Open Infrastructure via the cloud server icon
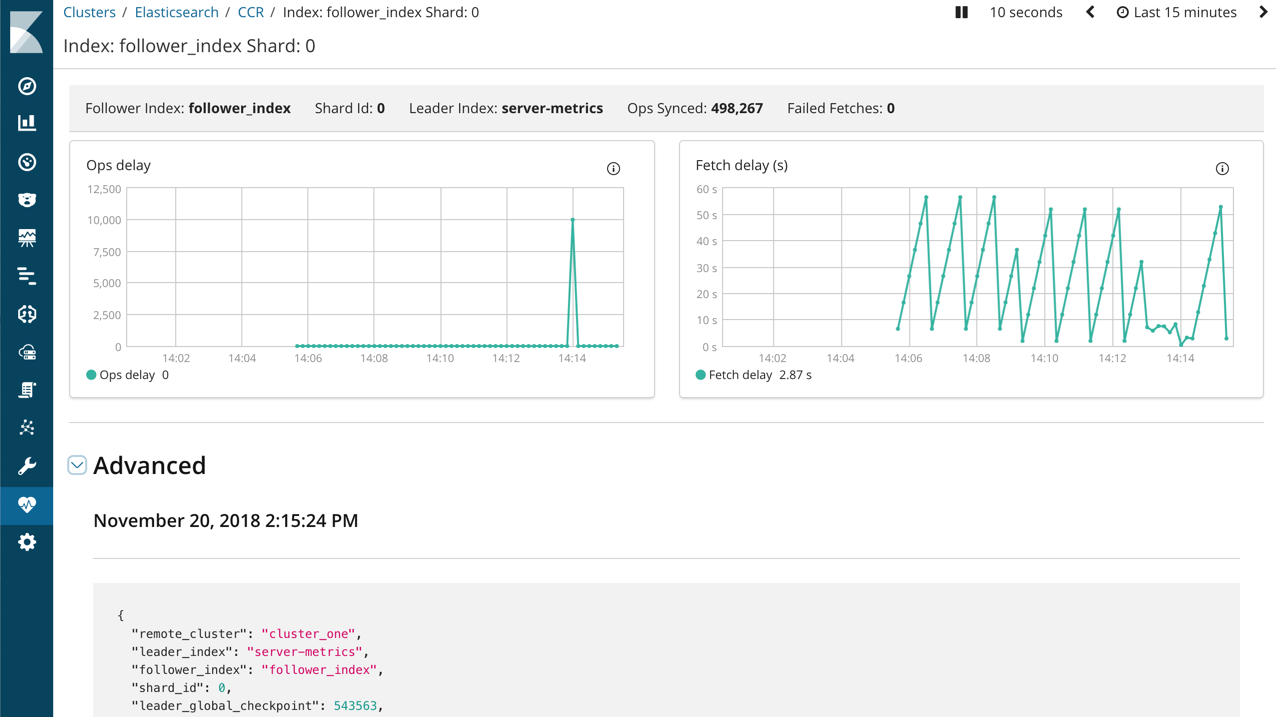Screen dimensions: 1276x717 click(x=27, y=352)
